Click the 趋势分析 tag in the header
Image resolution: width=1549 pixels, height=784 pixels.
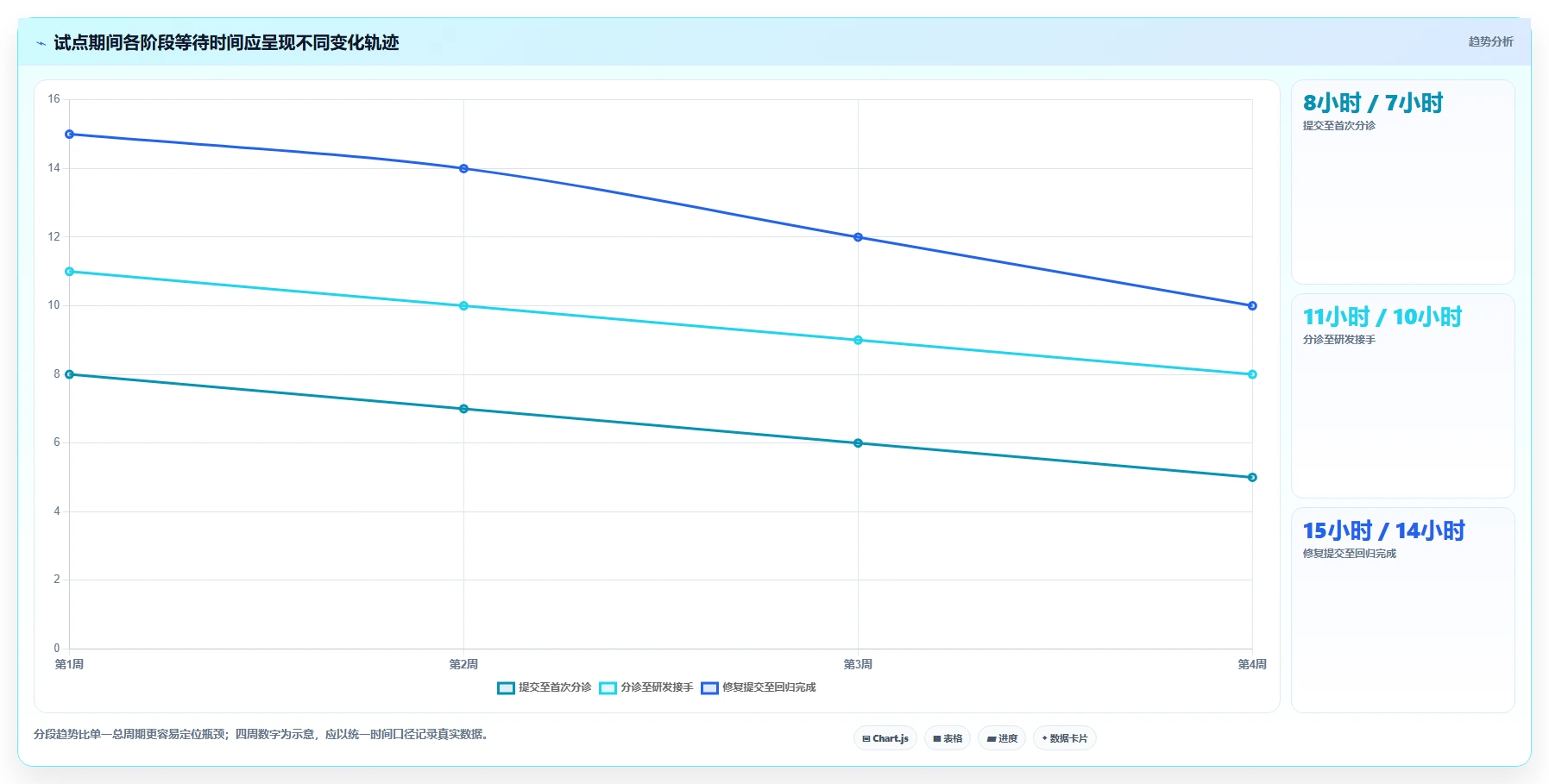1490,41
